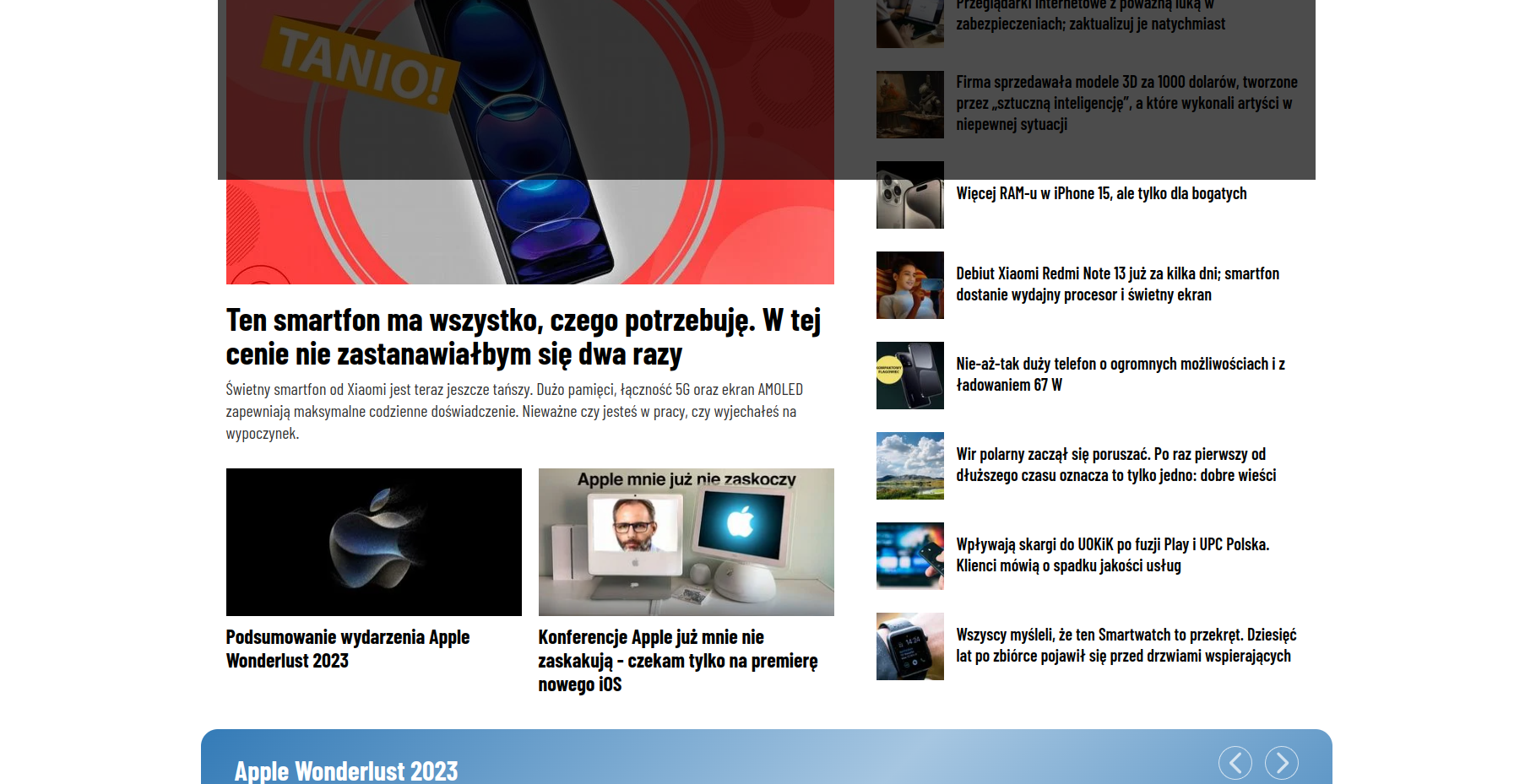Open headline about Xiaomi smartphone having everything
1525x784 pixels.
[523, 337]
